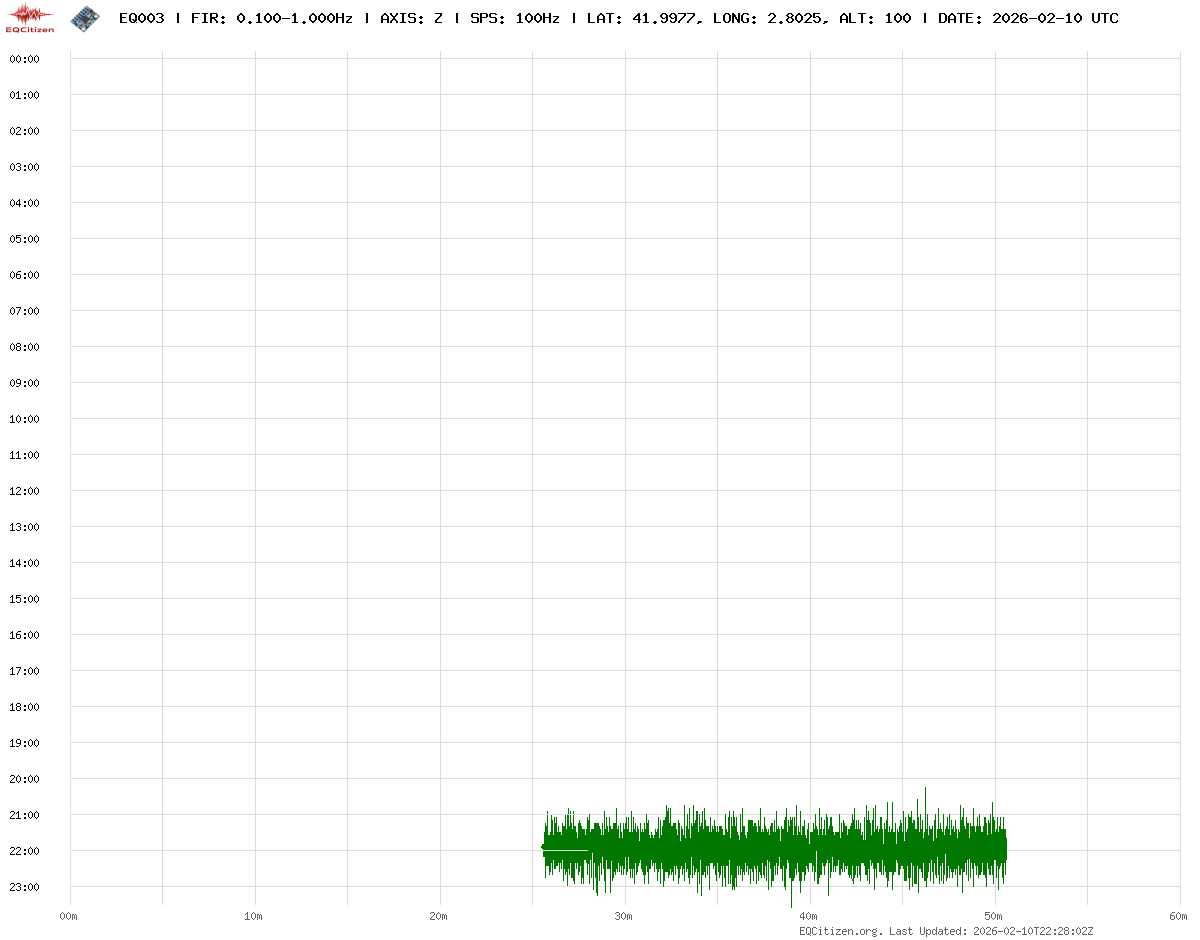
Task: Select the 22:00 hour row label
Action: [x=24, y=851]
